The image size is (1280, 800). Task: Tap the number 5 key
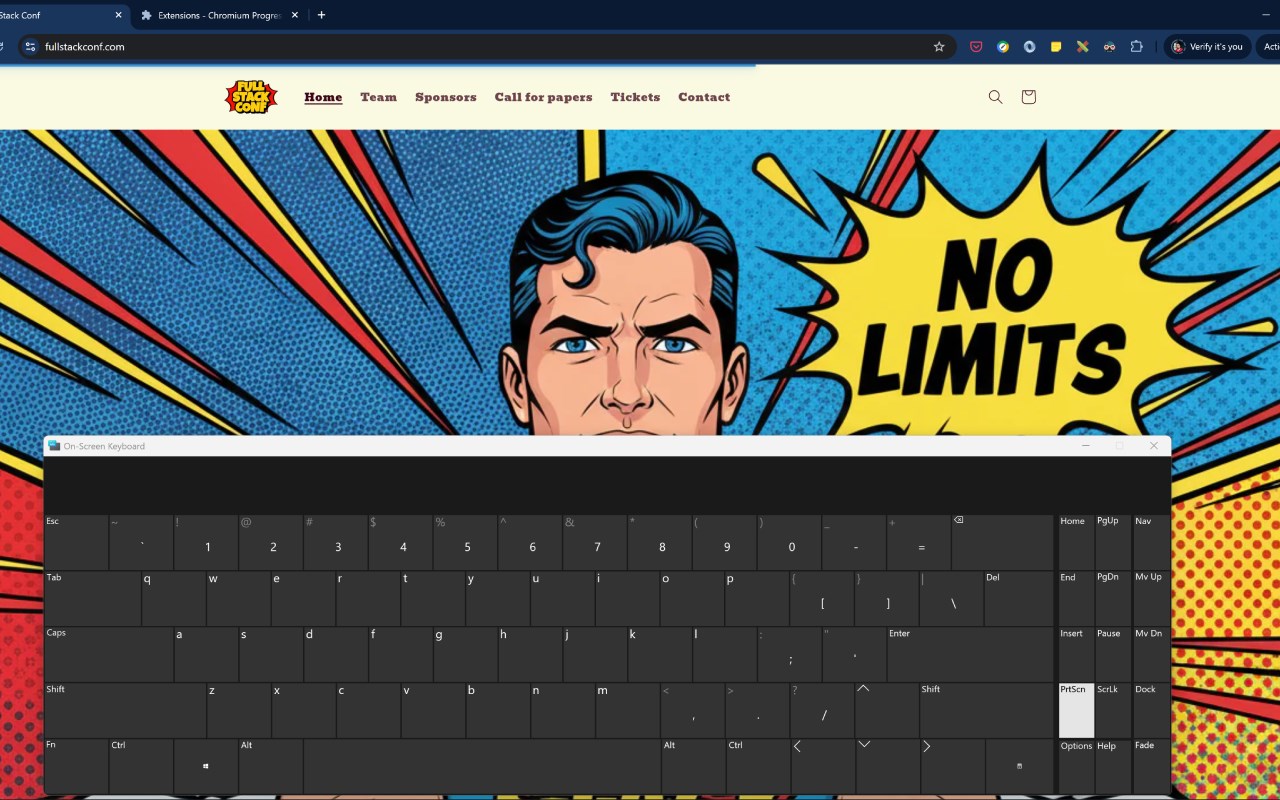tap(465, 542)
